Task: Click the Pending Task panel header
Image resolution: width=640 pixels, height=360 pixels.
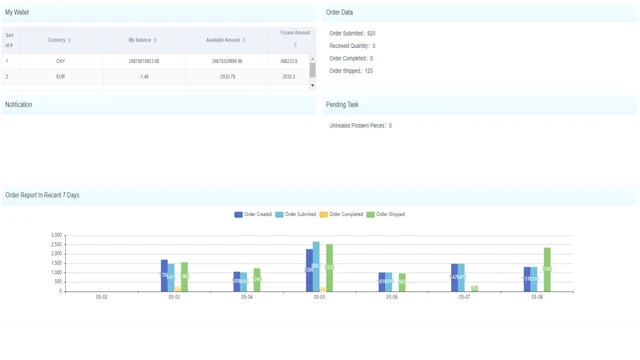Action: point(479,104)
